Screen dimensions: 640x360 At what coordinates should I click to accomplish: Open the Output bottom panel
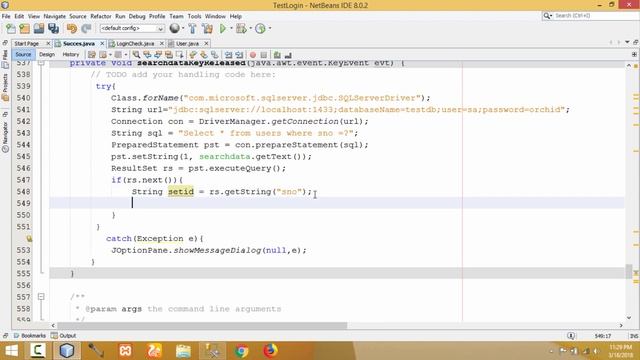click(64, 336)
